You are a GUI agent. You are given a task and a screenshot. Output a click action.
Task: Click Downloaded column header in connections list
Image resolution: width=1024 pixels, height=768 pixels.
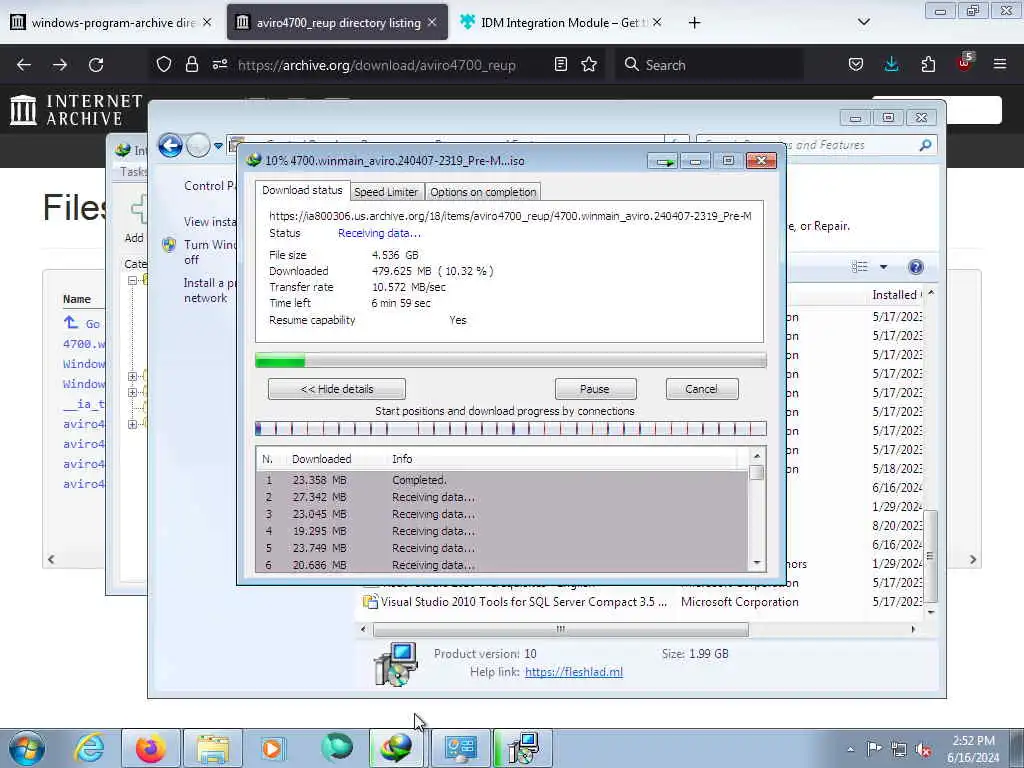(321, 459)
